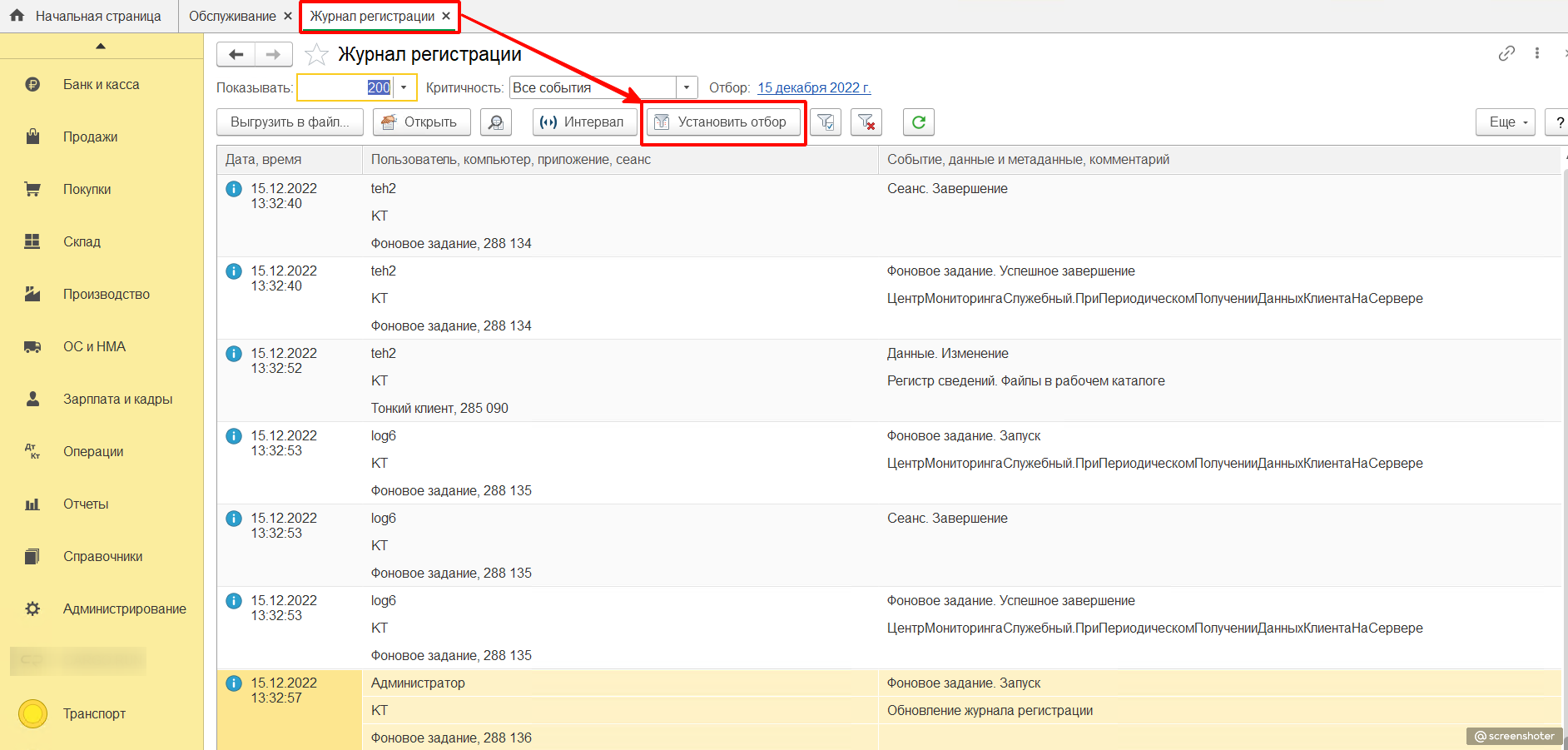Open ОС и НМА section
This screenshot has width=1568, height=750.
[x=102, y=347]
